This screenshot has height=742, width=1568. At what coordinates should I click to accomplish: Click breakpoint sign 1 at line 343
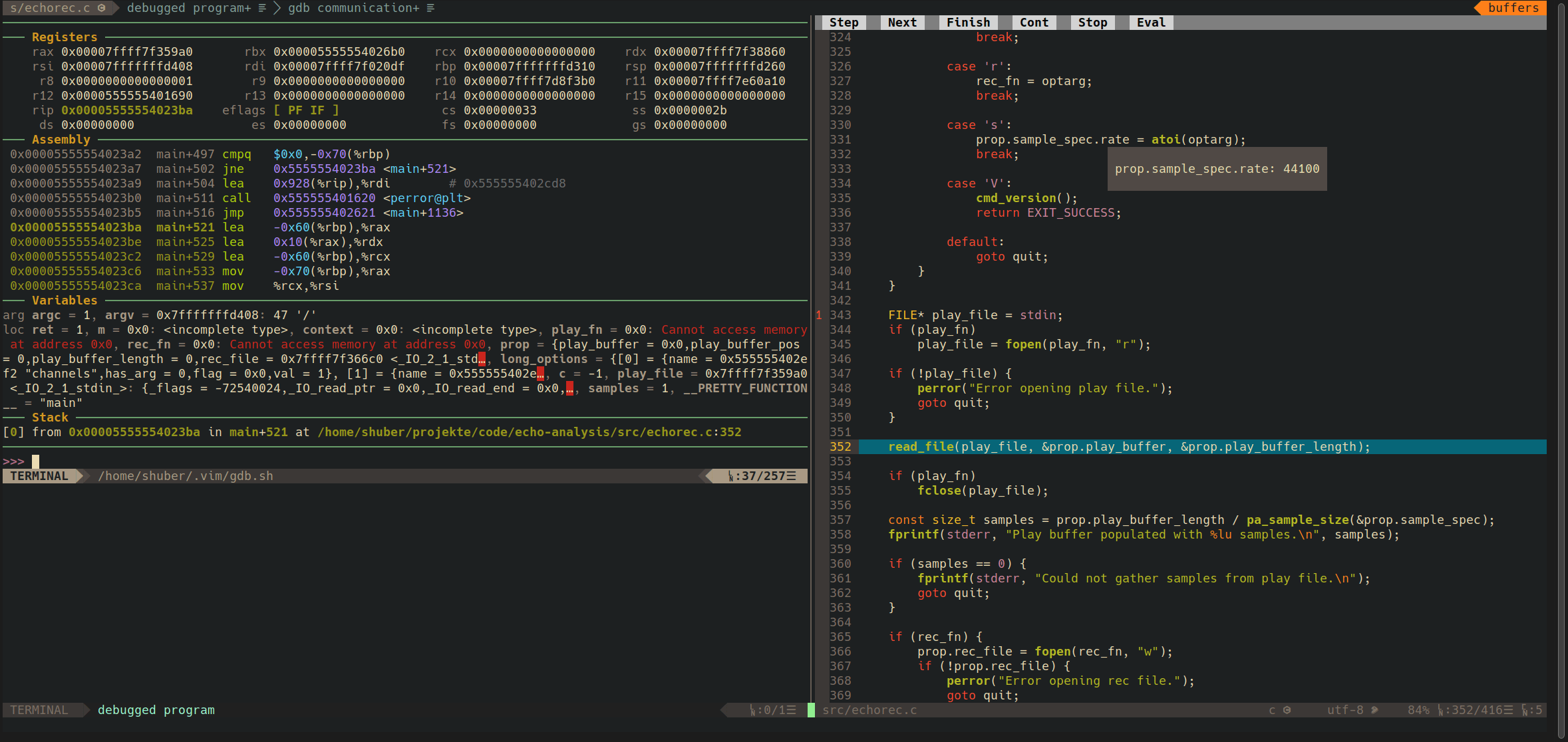pyautogui.click(x=819, y=315)
